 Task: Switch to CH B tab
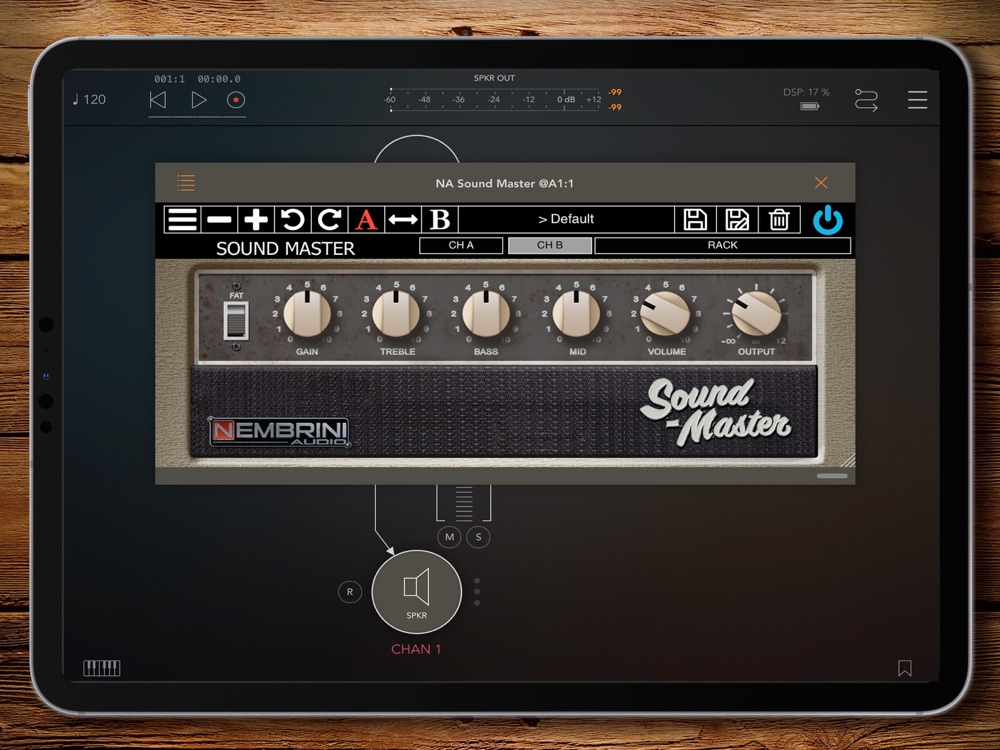[x=550, y=246]
